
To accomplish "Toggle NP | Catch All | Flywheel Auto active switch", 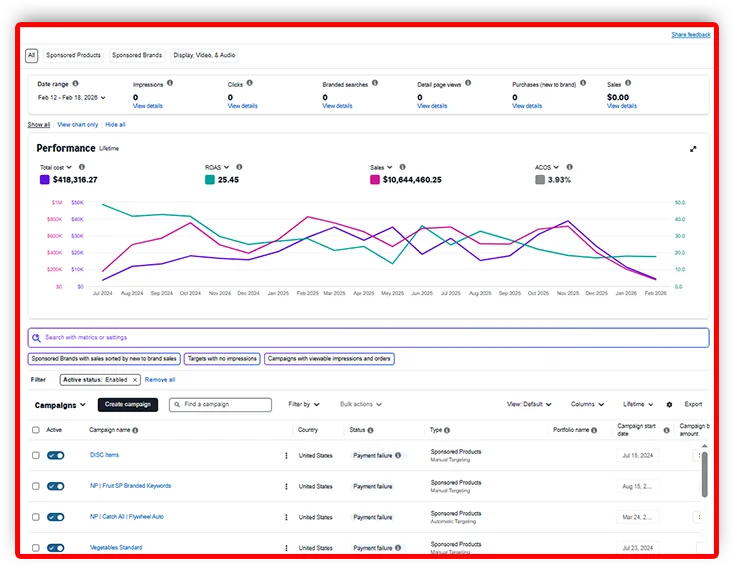I will click(x=56, y=517).
